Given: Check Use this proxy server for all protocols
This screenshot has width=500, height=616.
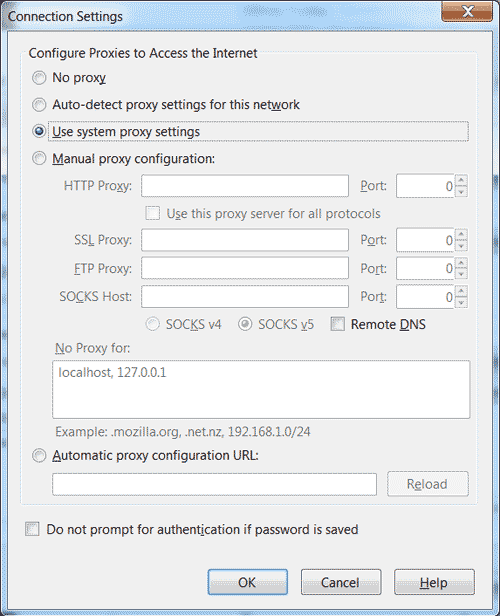Looking at the screenshot, I should click(153, 213).
